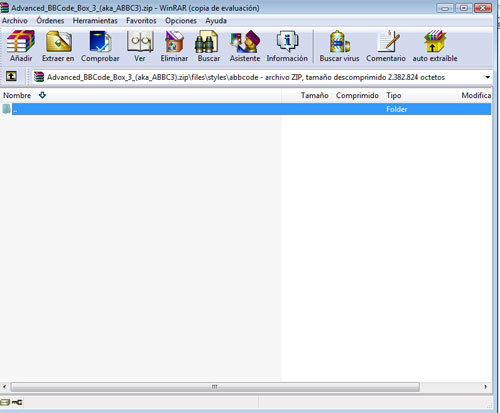Open the Herramientas menu
Image resolution: width=500 pixels, height=413 pixels.
(x=95, y=21)
